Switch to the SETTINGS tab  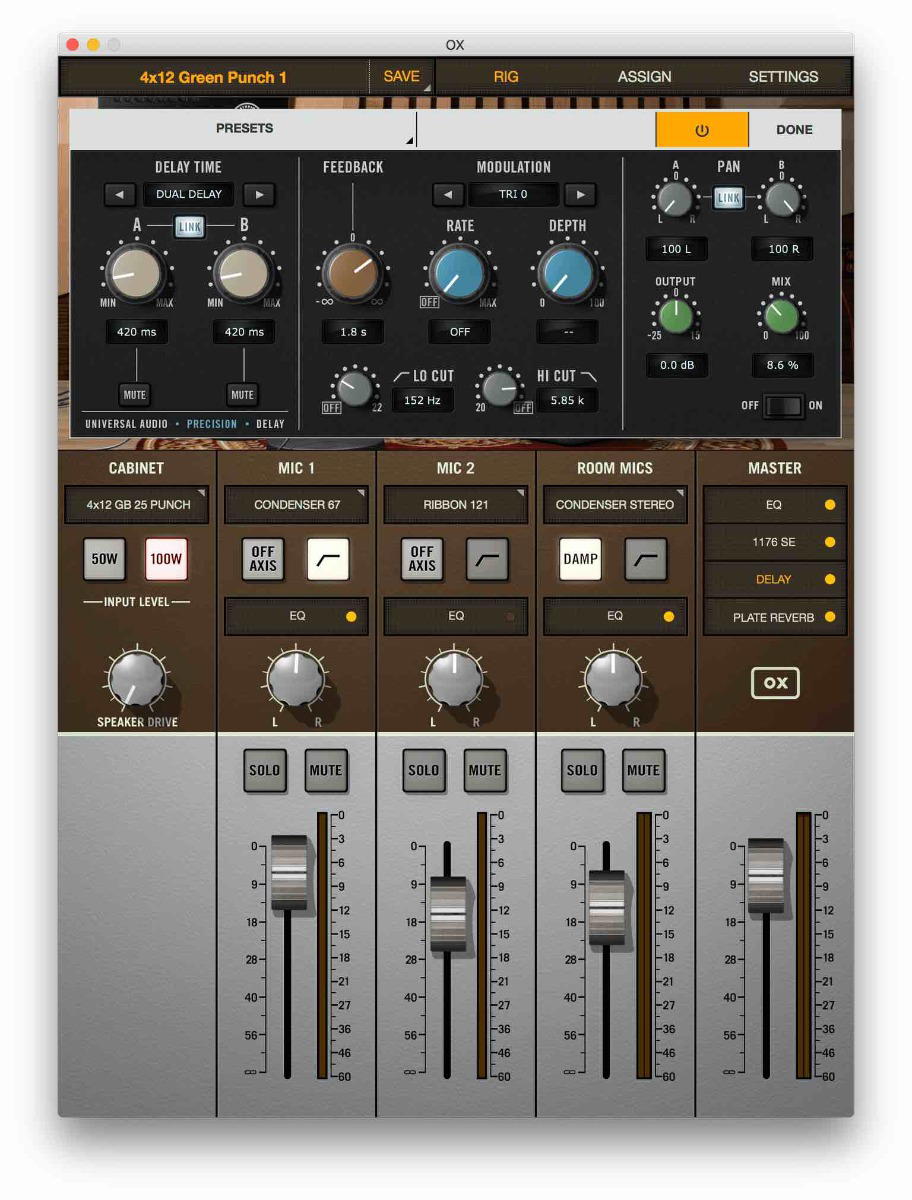tap(783, 77)
